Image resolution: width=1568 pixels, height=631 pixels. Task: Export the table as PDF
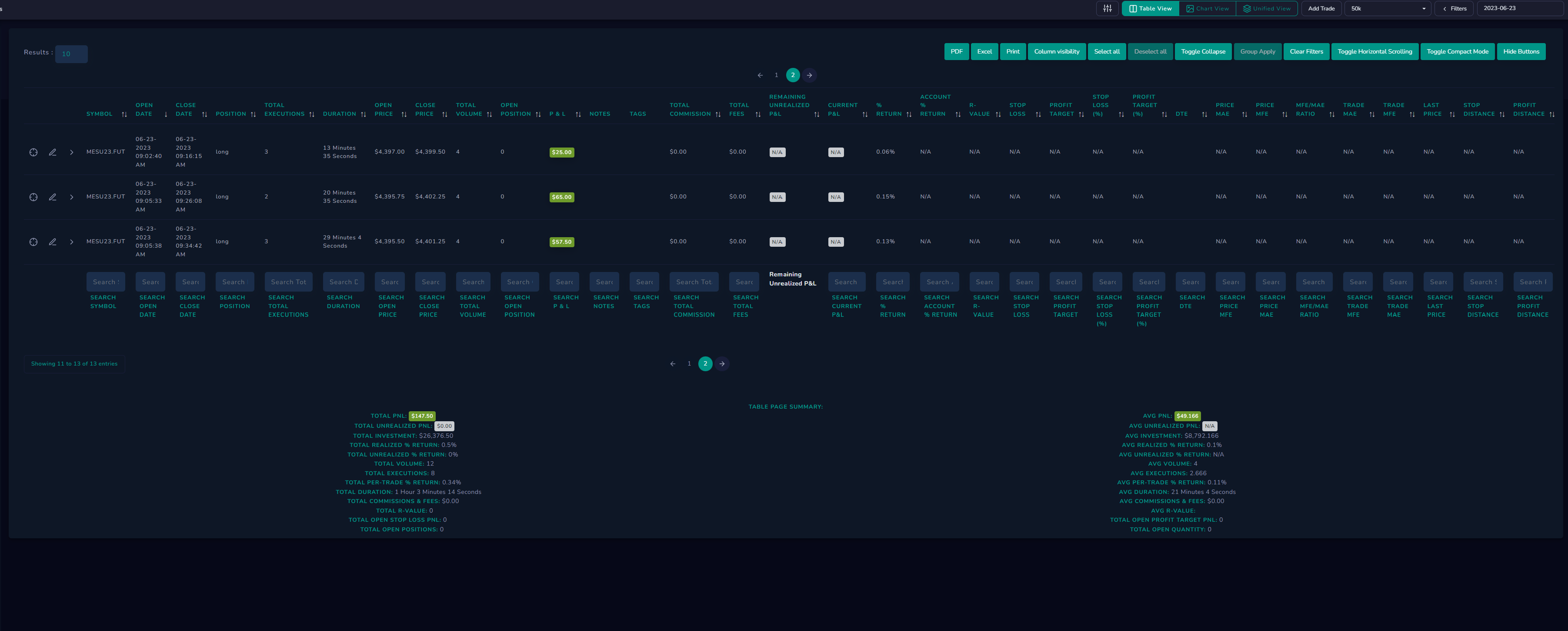click(x=957, y=52)
